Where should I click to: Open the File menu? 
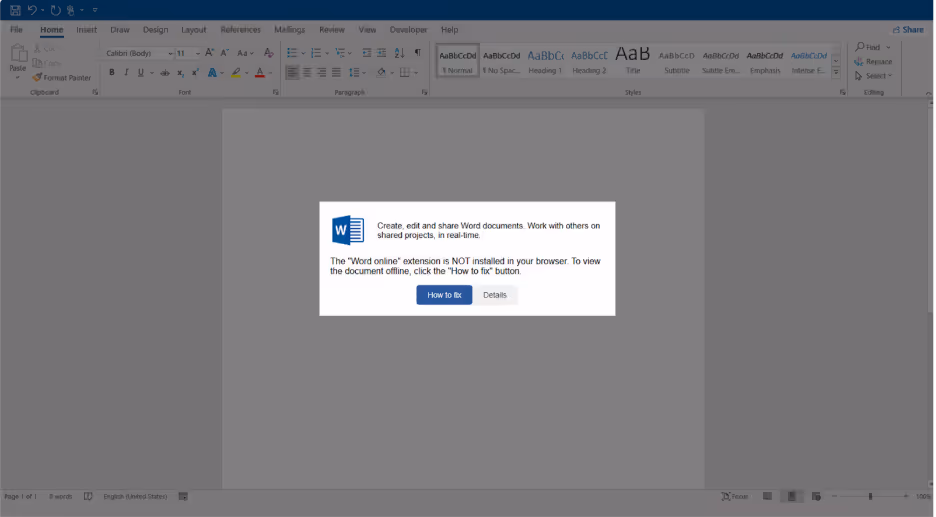(16, 29)
